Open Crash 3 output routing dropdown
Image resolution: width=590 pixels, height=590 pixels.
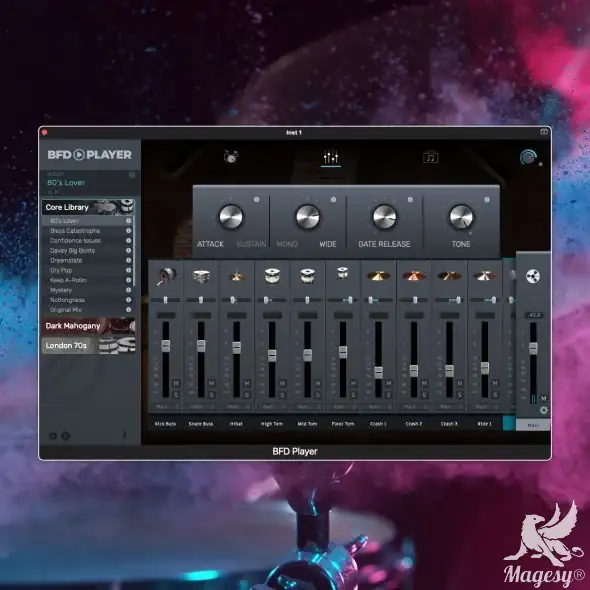pos(449,407)
